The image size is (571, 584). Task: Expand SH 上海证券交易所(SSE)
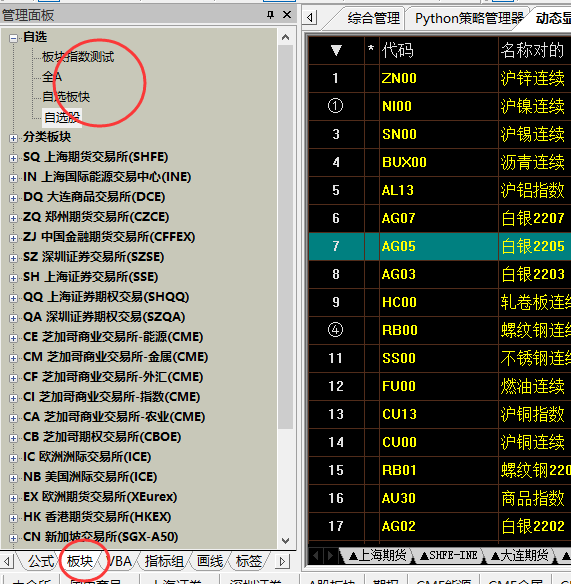(x=13, y=278)
